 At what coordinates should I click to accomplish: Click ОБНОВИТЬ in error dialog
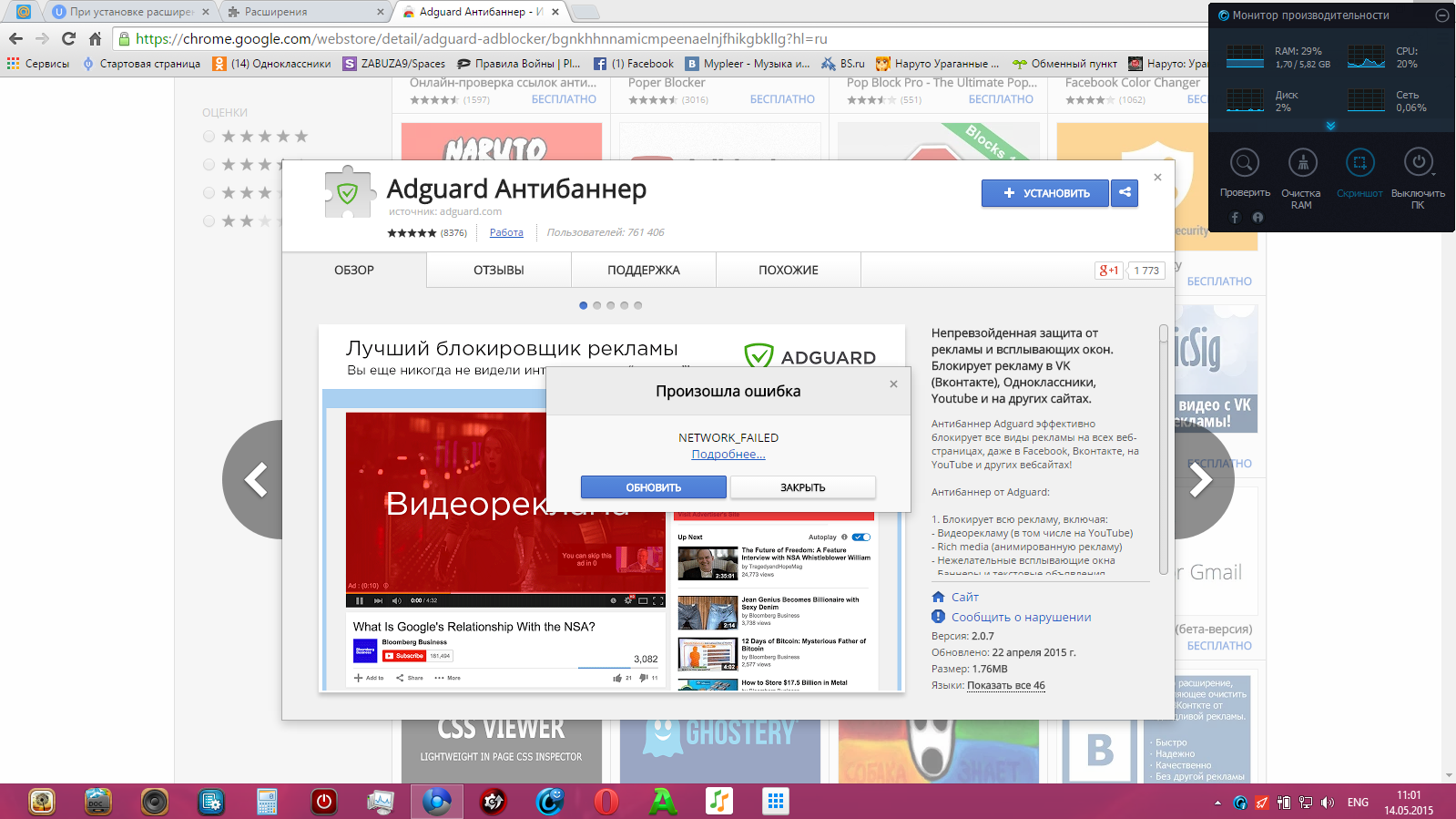coord(653,487)
